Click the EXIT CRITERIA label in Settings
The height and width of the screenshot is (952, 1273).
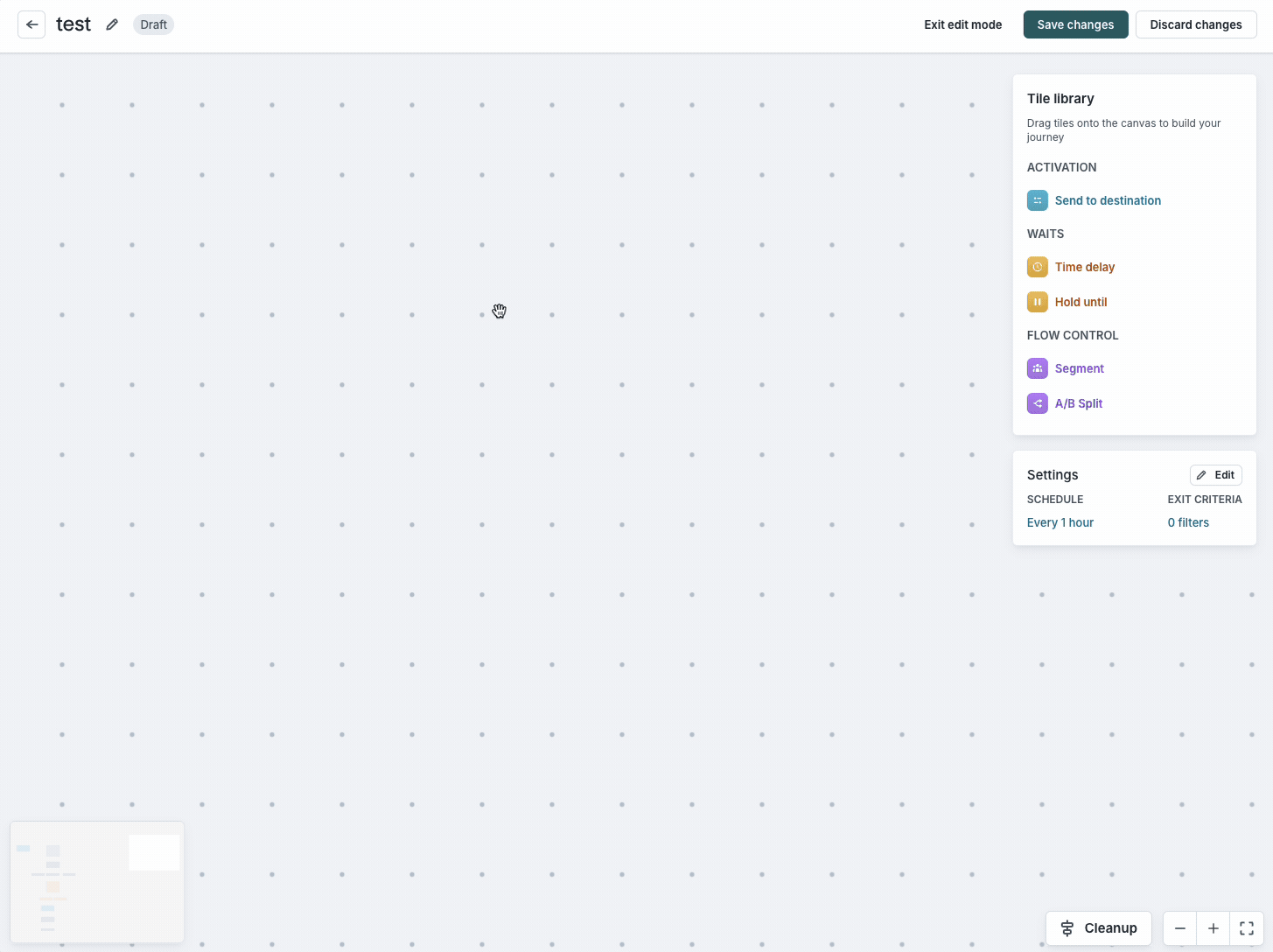(x=1205, y=500)
